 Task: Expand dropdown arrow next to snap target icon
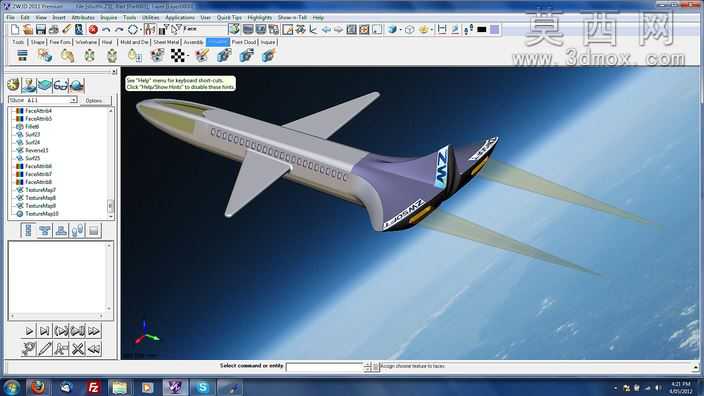point(141,30)
